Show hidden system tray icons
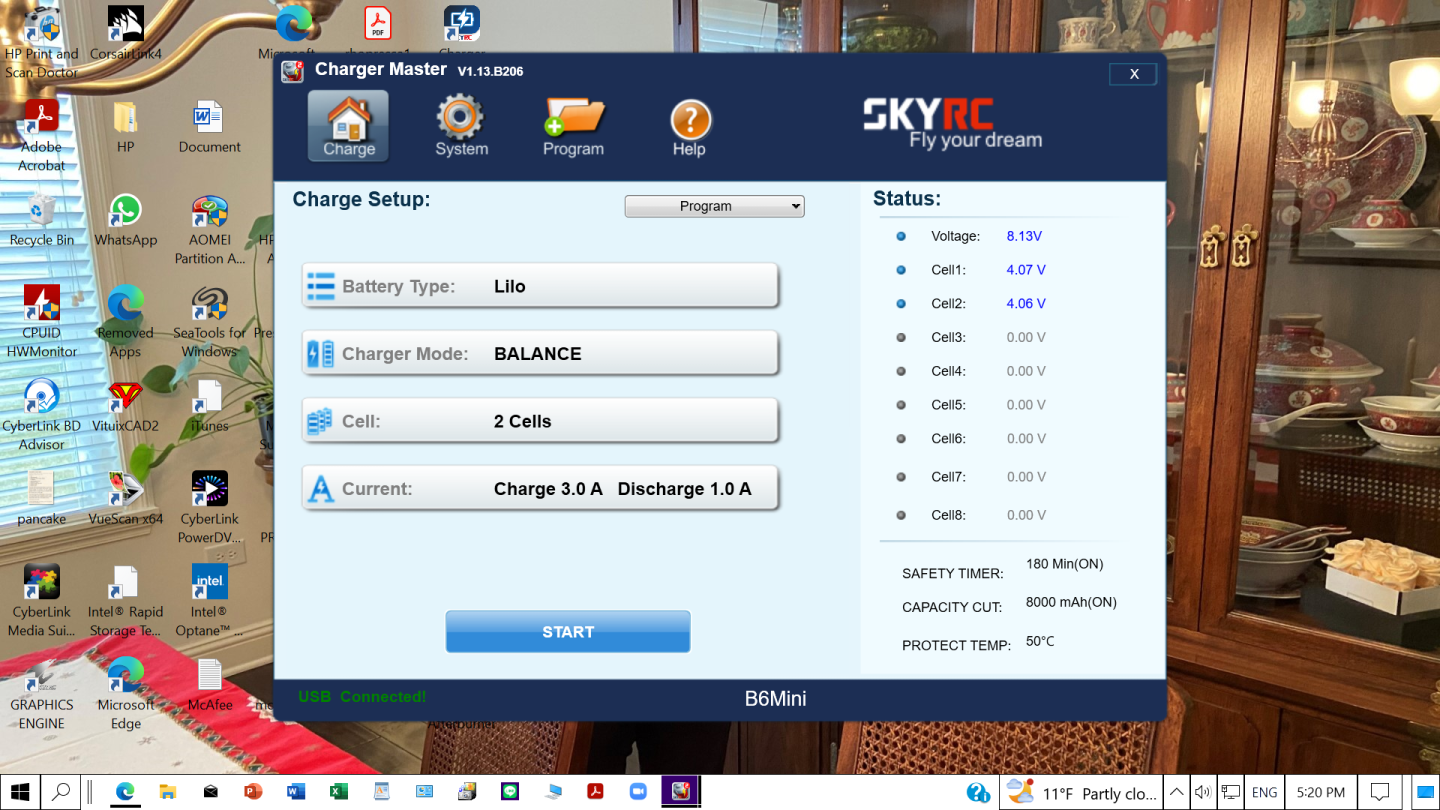The height and width of the screenshot is (810, 1440). [x=1177, y=792]
